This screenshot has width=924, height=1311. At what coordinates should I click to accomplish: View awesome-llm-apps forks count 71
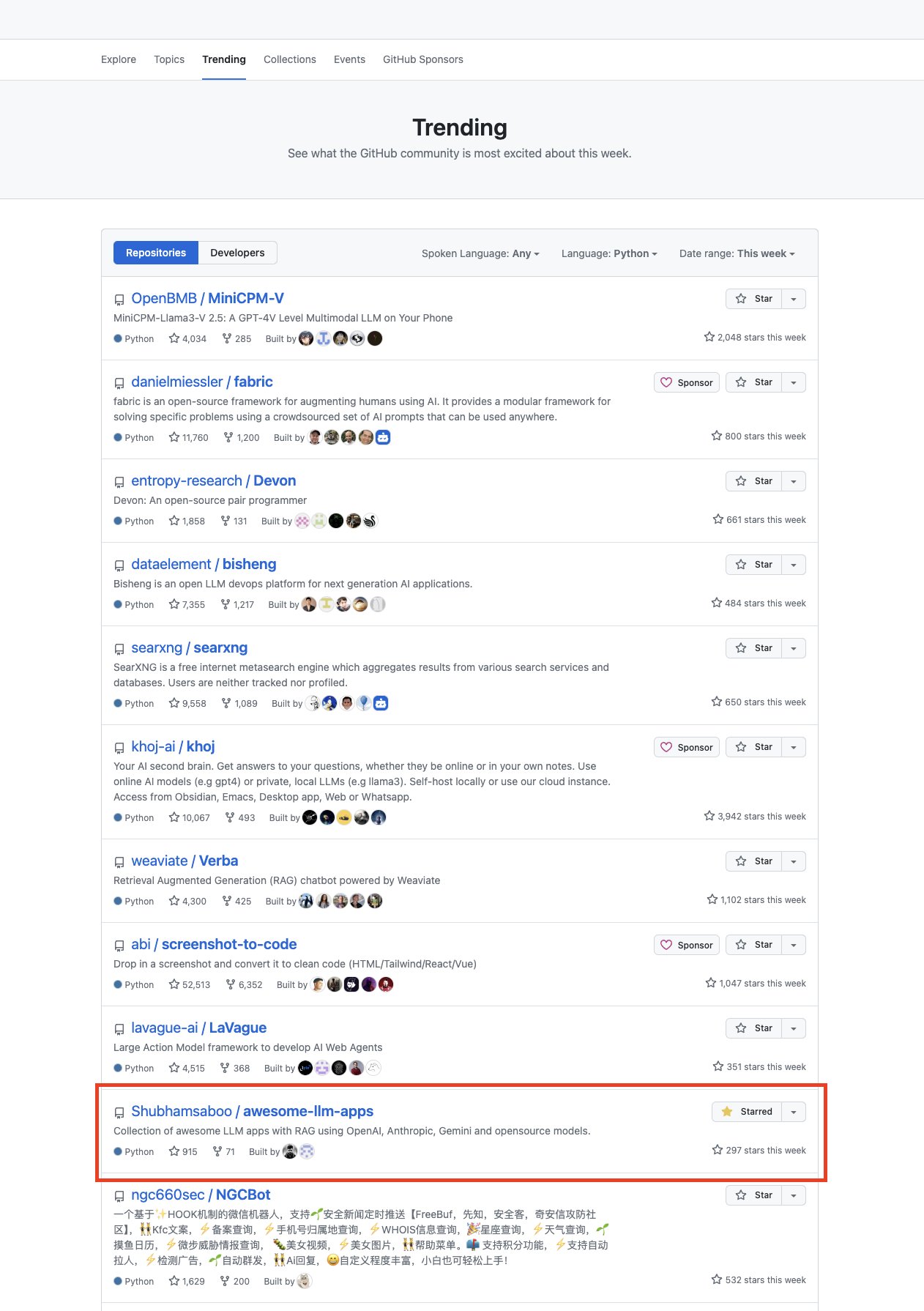(x=224, y=1151)
